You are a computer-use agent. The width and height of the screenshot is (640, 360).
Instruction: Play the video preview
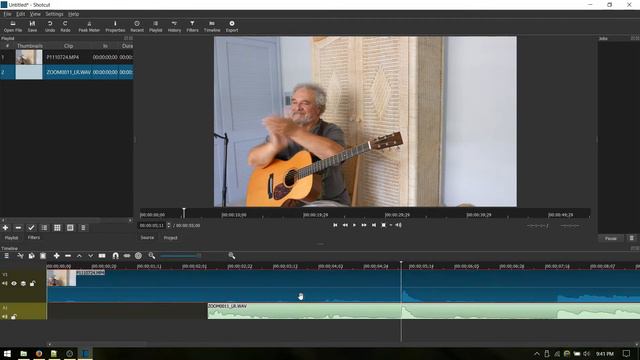click(354, 225)
